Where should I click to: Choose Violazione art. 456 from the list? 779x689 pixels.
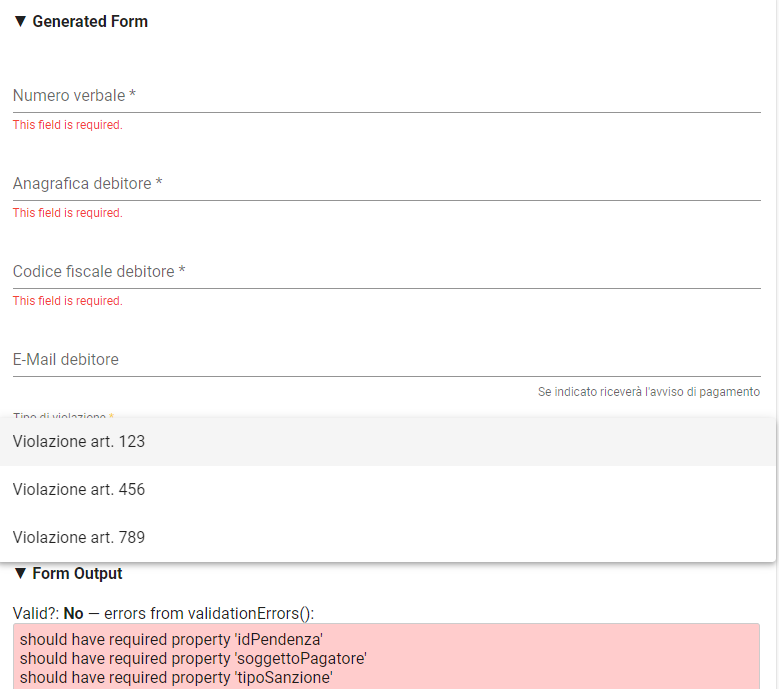pos(388,490)
